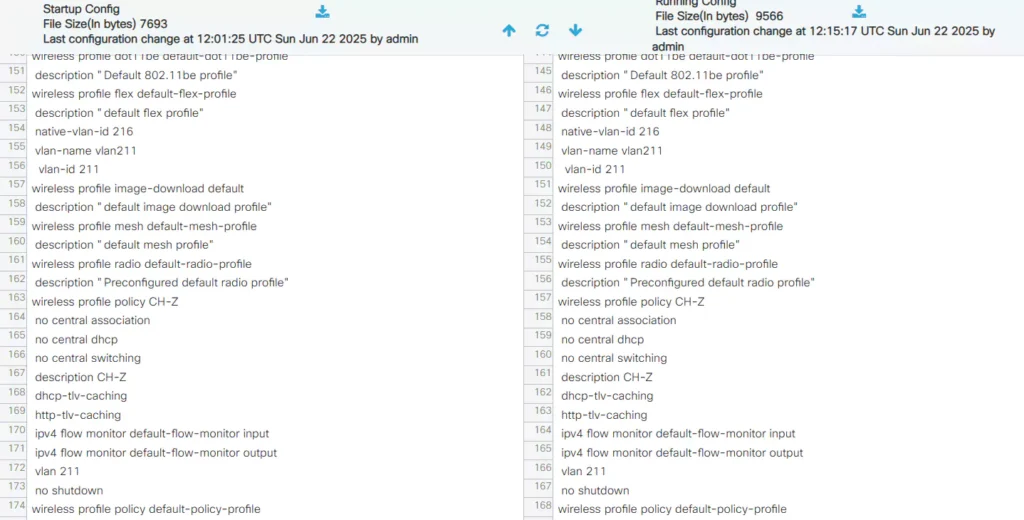Click Startup Config last configuration change timestamp
This screenshot has width=1024, height=520.
(x=230, y=39)
